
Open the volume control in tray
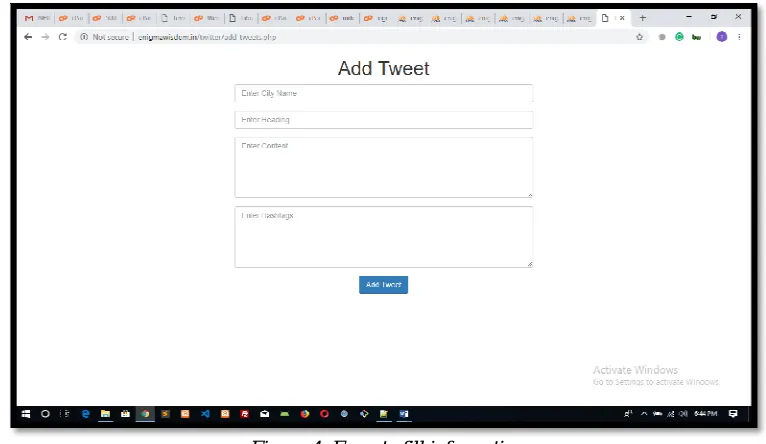(x=683, y=414)
